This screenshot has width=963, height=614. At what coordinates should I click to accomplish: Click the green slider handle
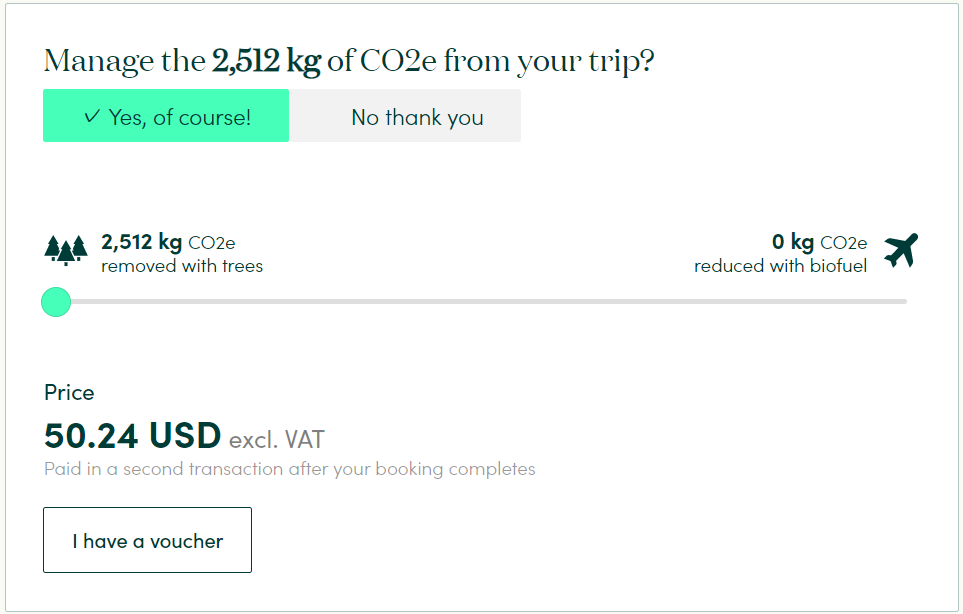(x=56, y=302)
